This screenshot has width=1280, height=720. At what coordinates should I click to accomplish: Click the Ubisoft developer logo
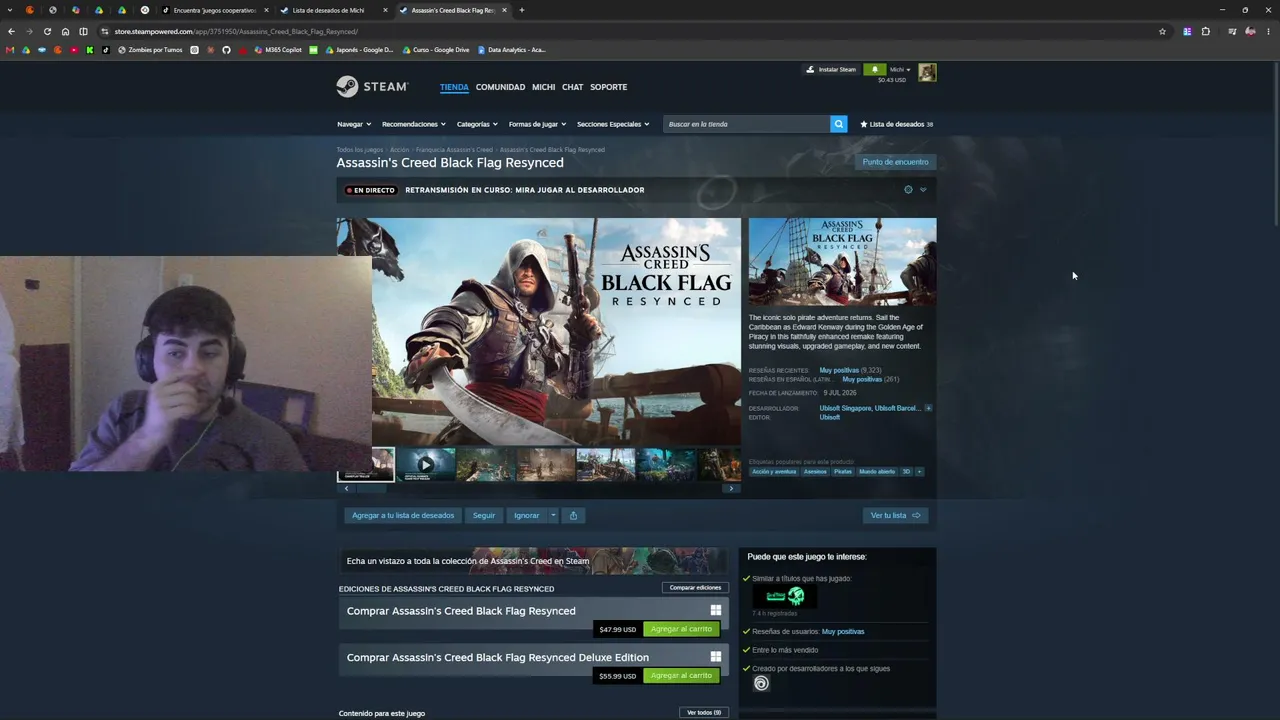click(761, 684)
